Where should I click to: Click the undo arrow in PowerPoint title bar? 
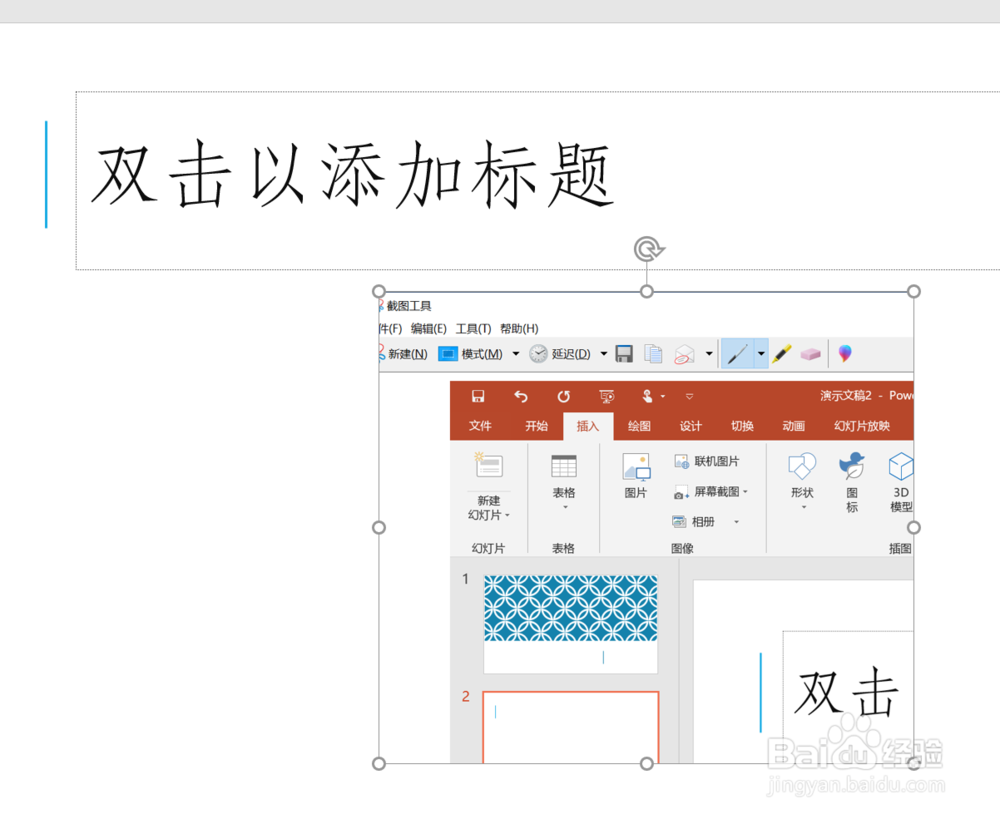click(521, 397)
